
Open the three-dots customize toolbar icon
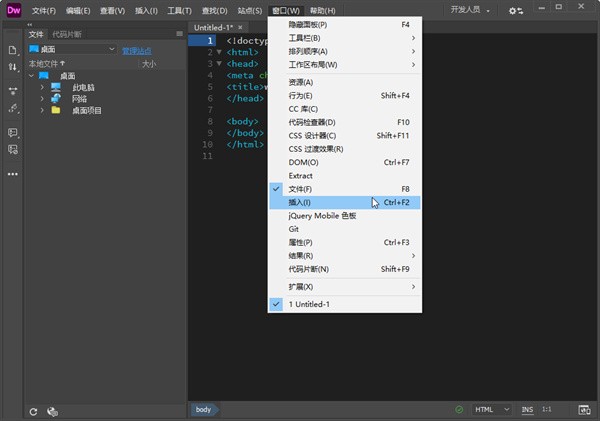[13, 173]
